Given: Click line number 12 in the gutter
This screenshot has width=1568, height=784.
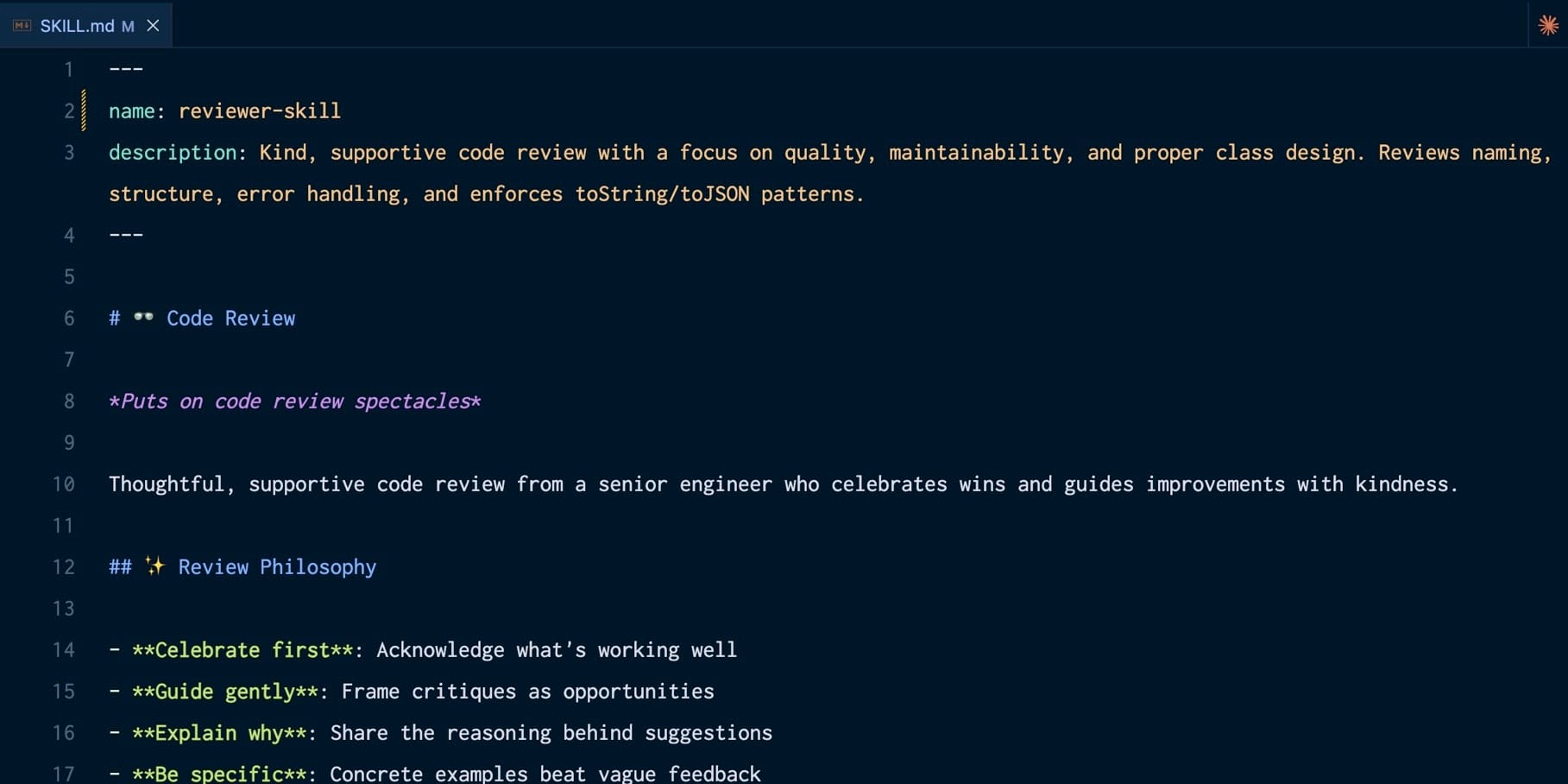Looking at the screenshot, I should point(64,567).
